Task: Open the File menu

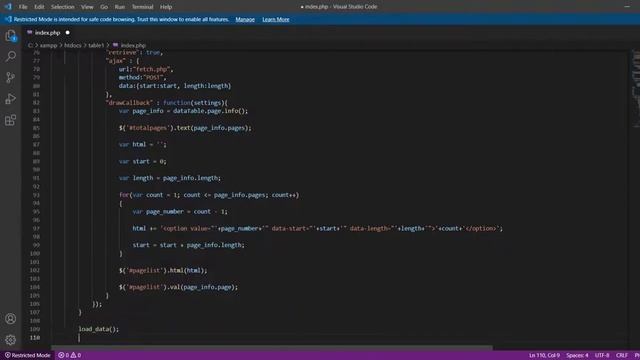Action: click(x=23, y=7)
